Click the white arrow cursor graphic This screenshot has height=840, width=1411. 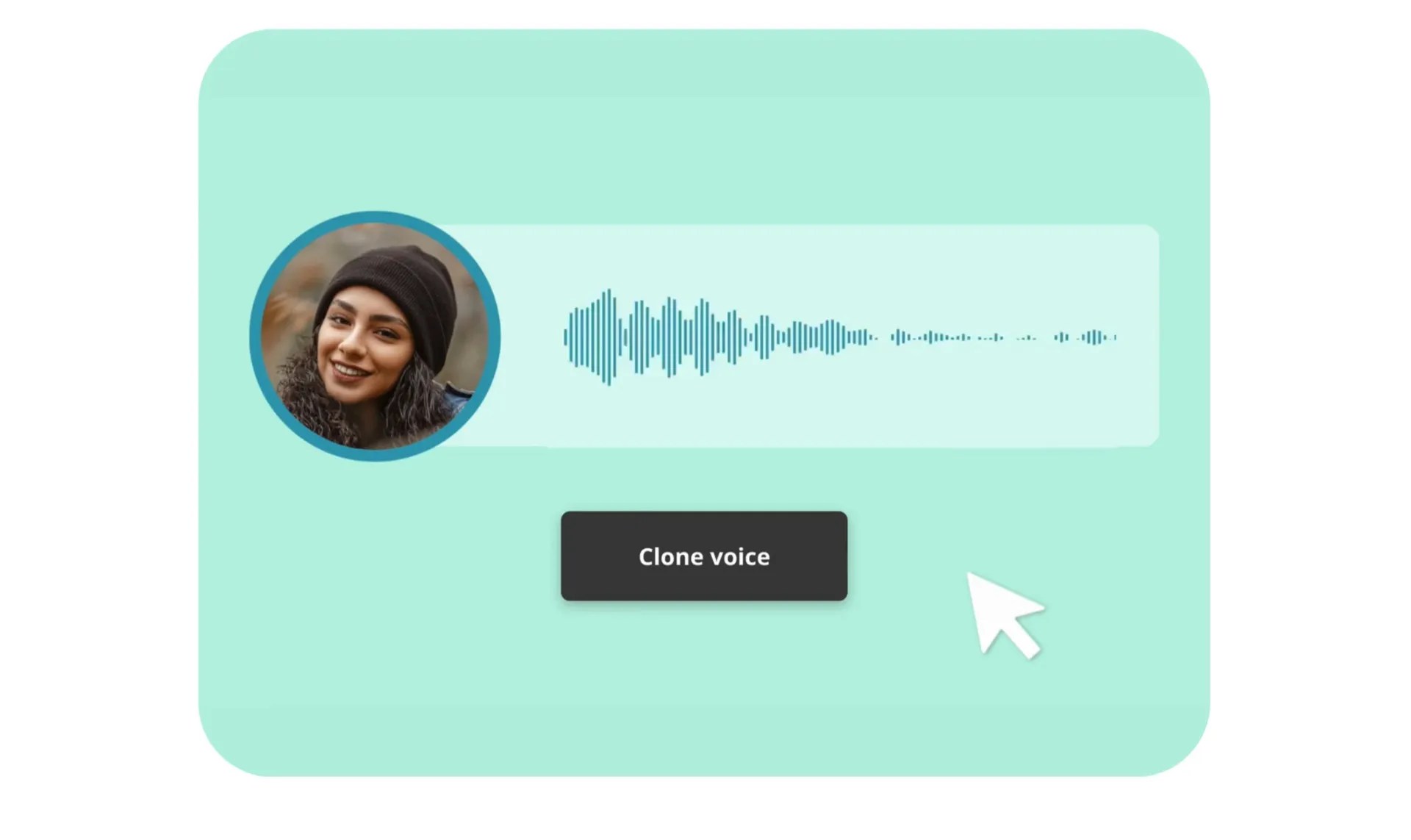click(1004, 614)
